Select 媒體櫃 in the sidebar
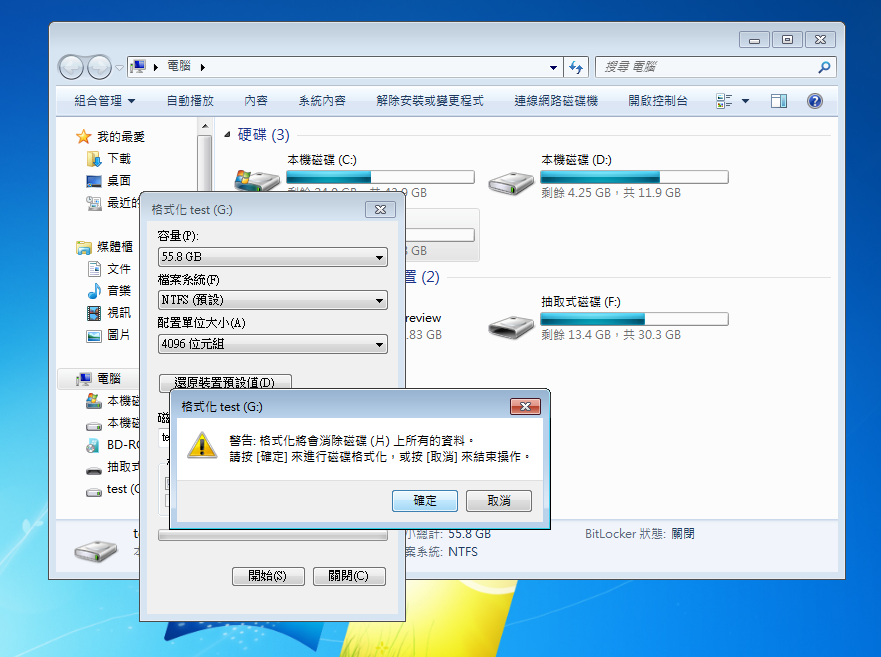Screen dimensions: 881x657 [115, 247]
